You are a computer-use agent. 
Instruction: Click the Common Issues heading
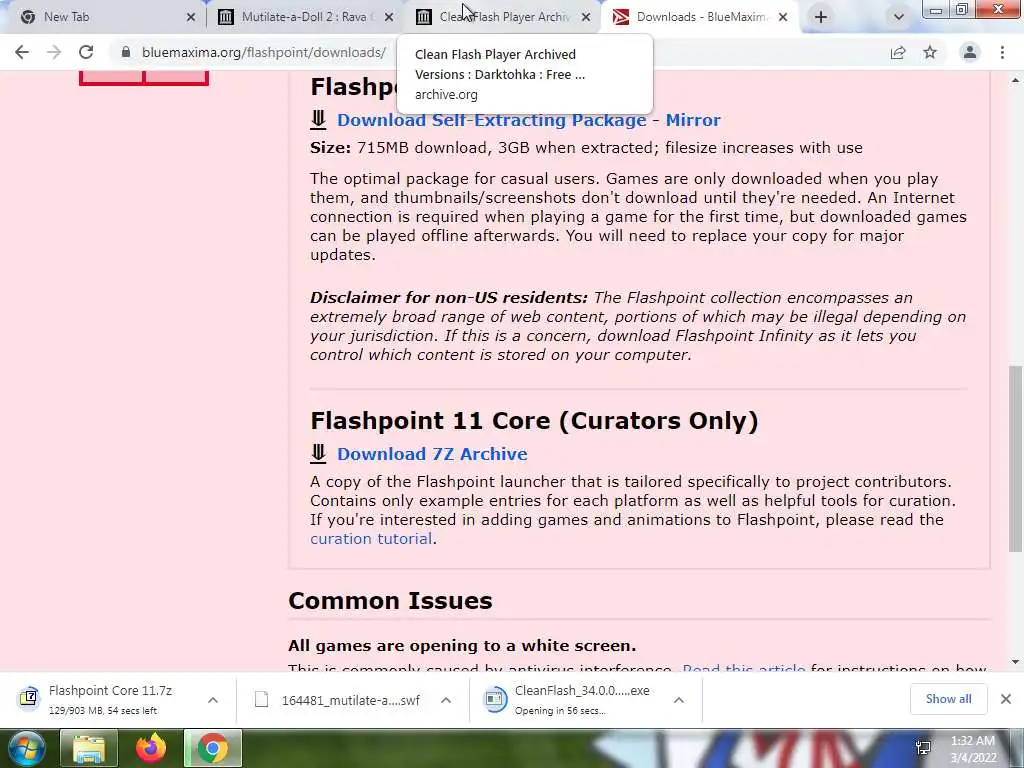click(390, 601)
